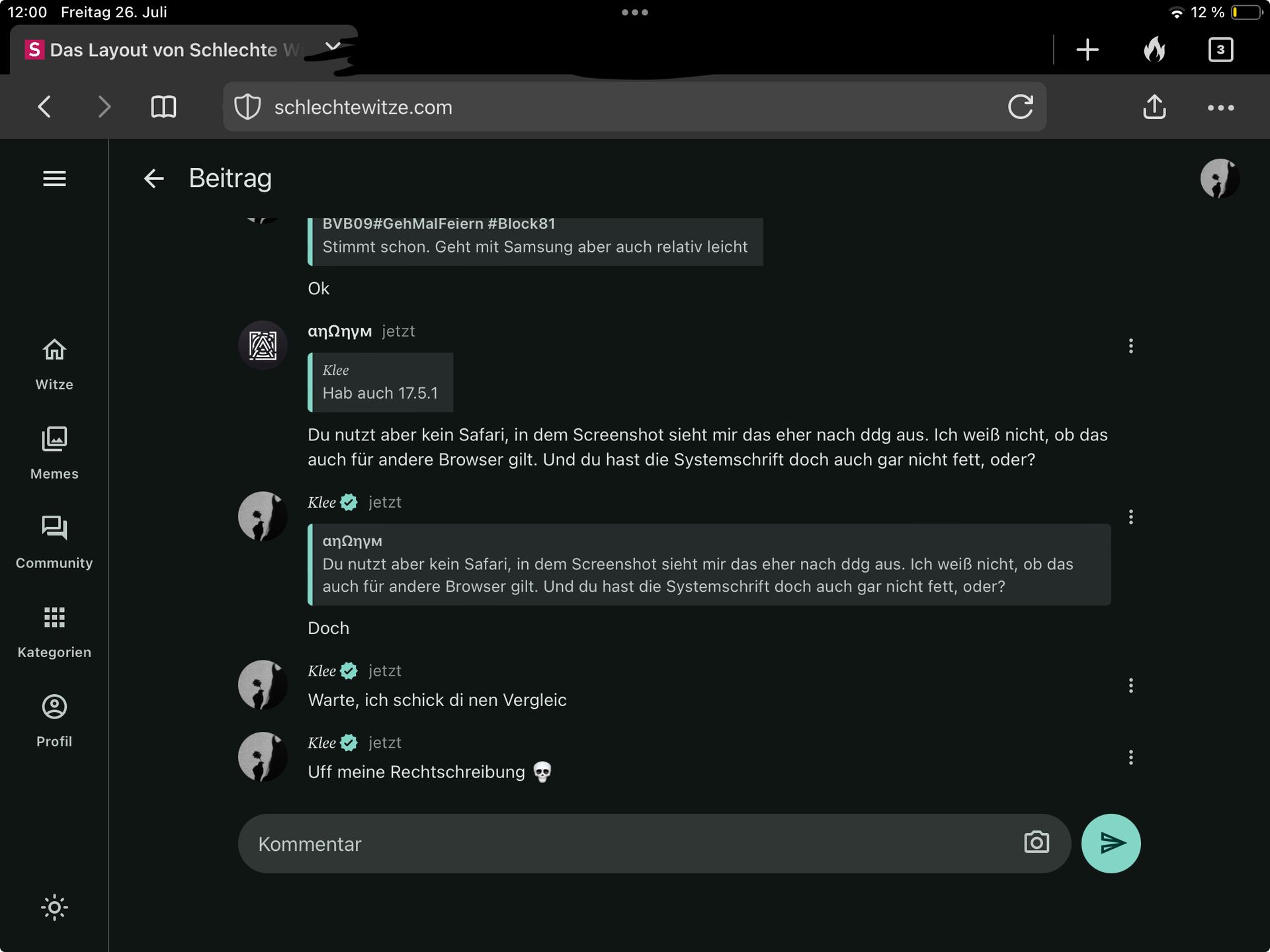Click the Kommentar input field
The height and width of the screenshot is (952, 1270).
(628, 844)
